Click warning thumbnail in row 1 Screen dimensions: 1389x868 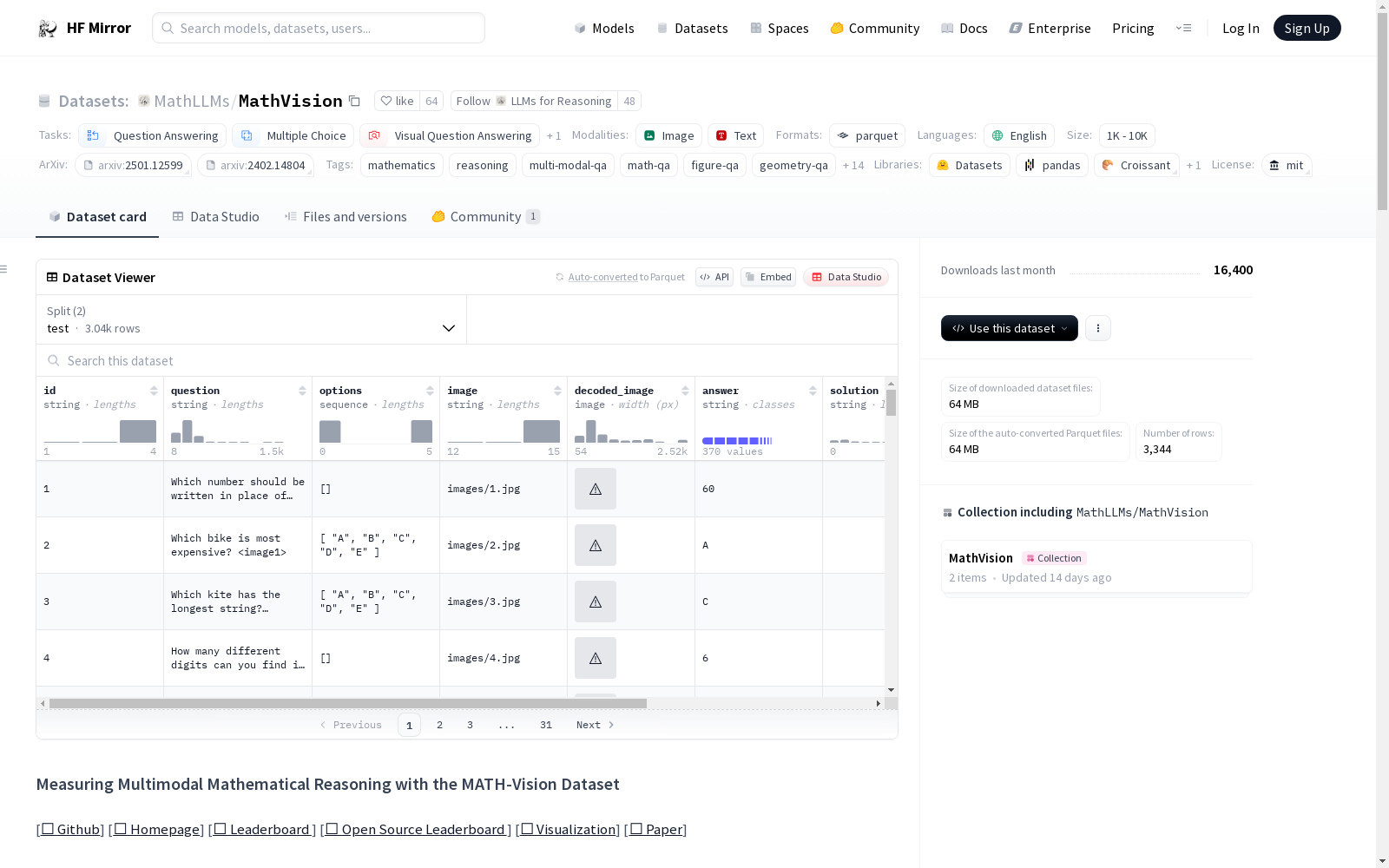coord(596,489)
